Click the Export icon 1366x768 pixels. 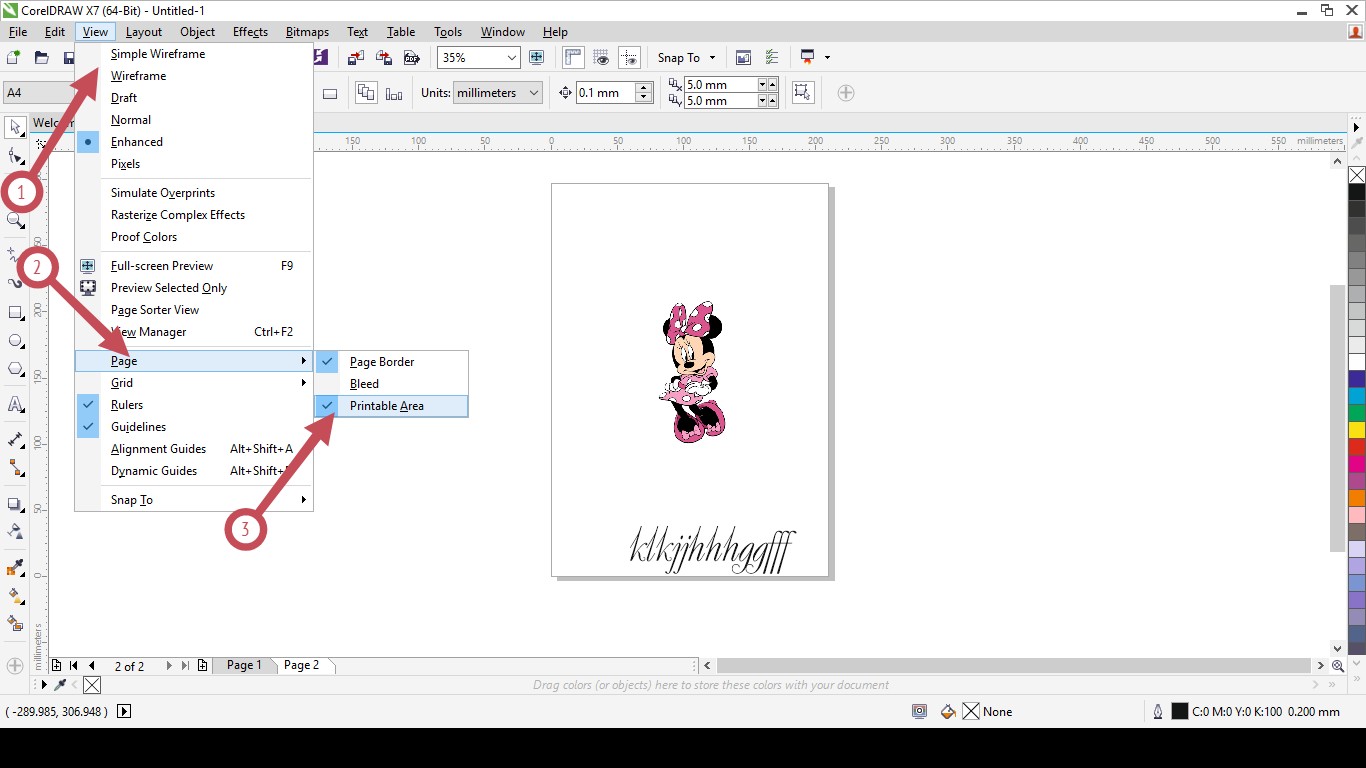pos(383,58)
